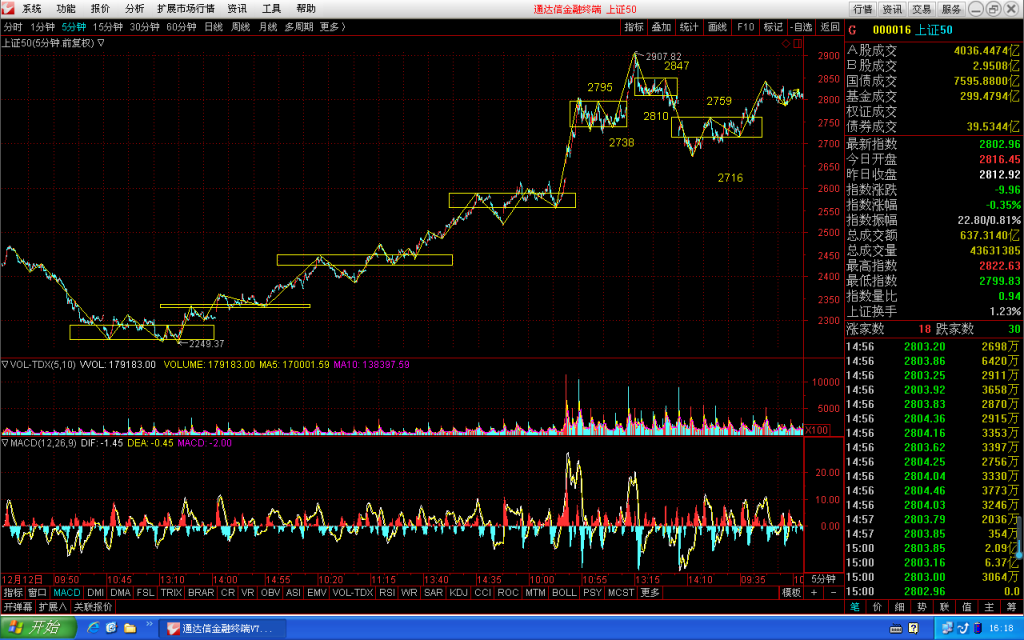The width and height of the screenshot is (1024, 640).
Task: Switch chart to 15分钟 period
Action: click(x=108, y=27)
